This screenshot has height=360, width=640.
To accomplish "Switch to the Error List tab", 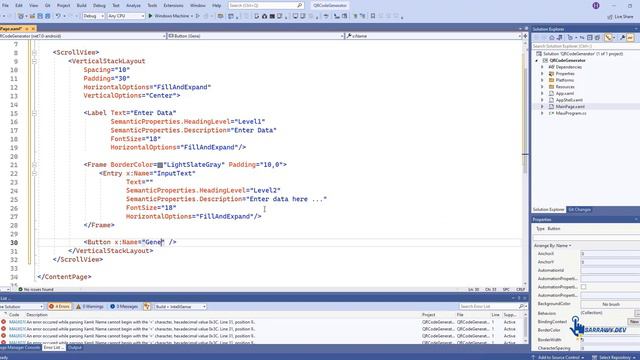I will pos(53,348).
